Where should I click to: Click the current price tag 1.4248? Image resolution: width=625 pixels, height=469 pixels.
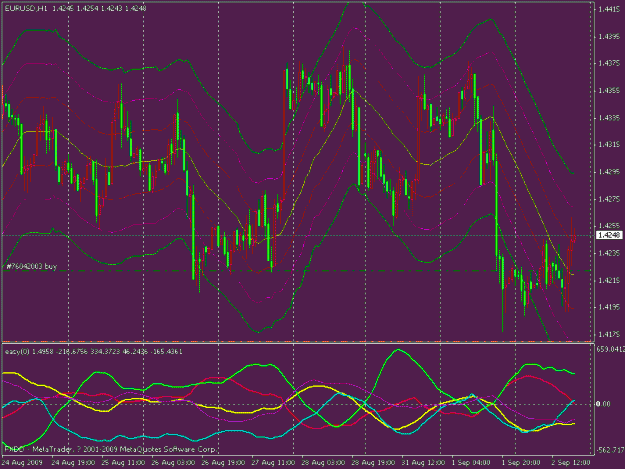[609, 235]
